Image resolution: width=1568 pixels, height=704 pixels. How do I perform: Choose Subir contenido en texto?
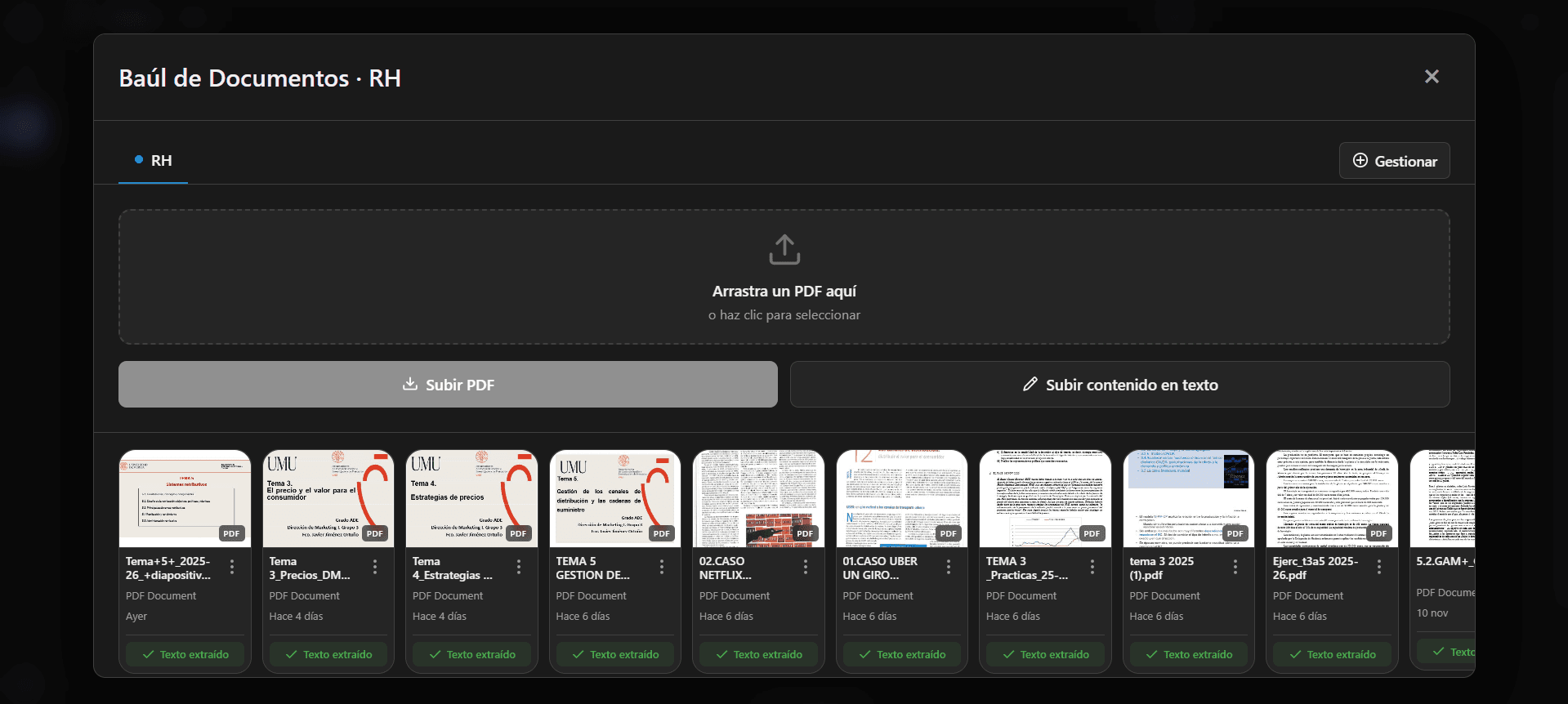[1119, 385]
